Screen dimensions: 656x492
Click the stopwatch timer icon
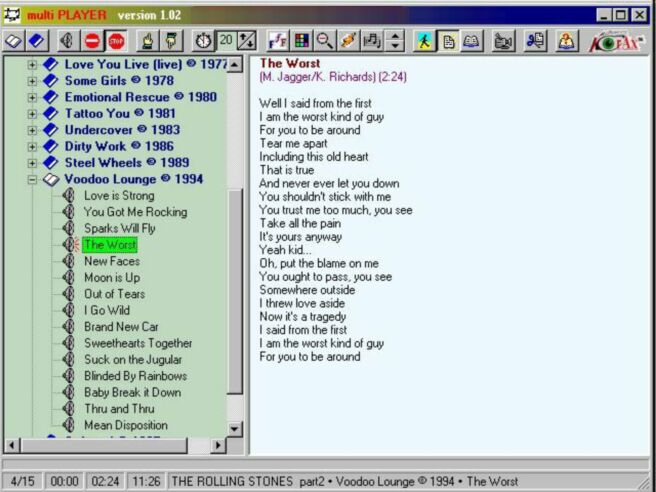click(203, 41)
